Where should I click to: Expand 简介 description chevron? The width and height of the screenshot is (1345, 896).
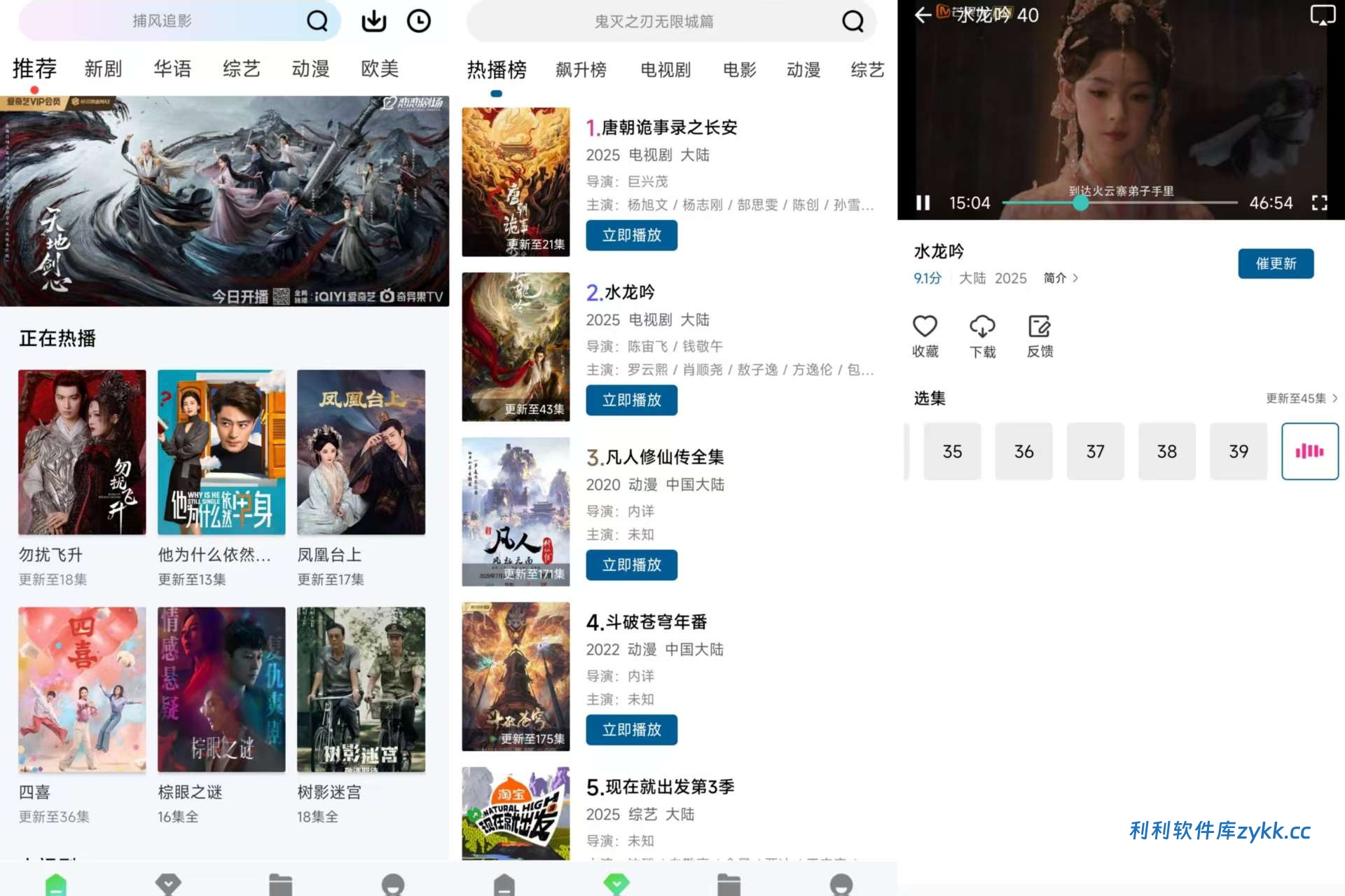click(x=1075, y=278)
